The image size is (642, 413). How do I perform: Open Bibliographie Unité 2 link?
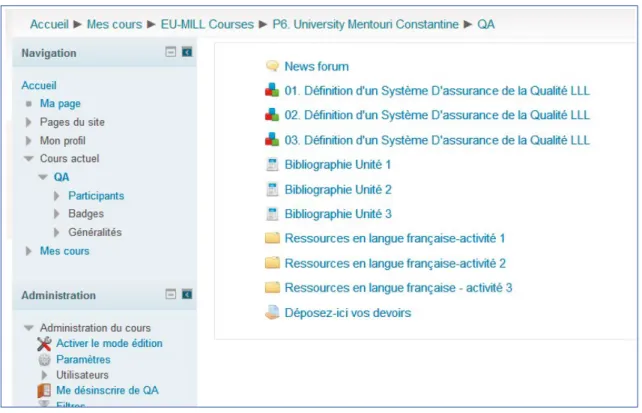pyautogui.click(x=338, y=190)
